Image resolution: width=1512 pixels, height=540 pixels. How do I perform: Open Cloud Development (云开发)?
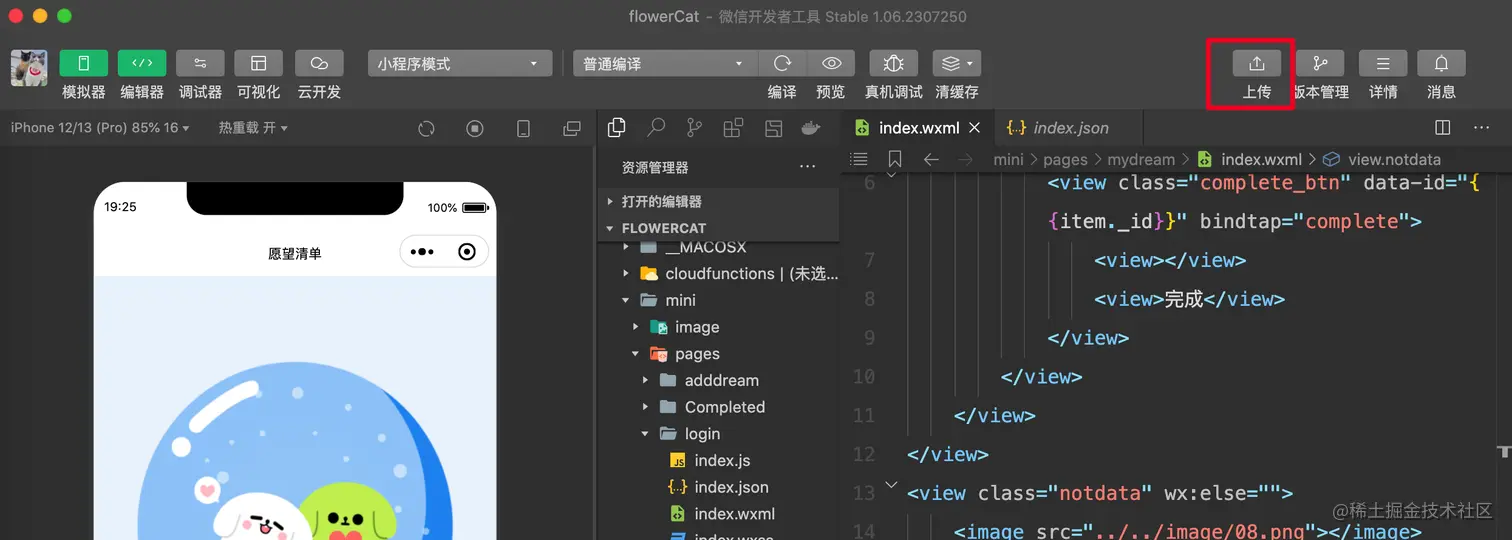[x=319, y=63]
